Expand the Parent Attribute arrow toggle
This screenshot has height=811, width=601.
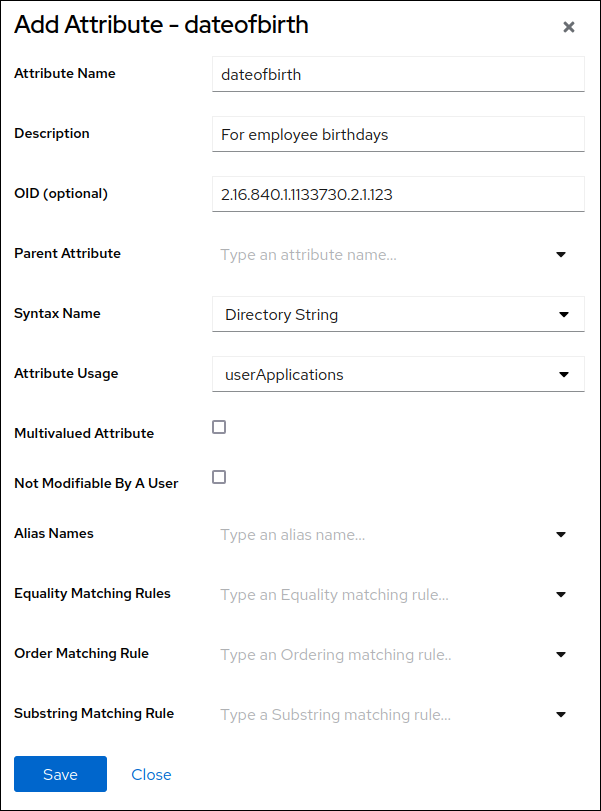[x=561, y=255]
